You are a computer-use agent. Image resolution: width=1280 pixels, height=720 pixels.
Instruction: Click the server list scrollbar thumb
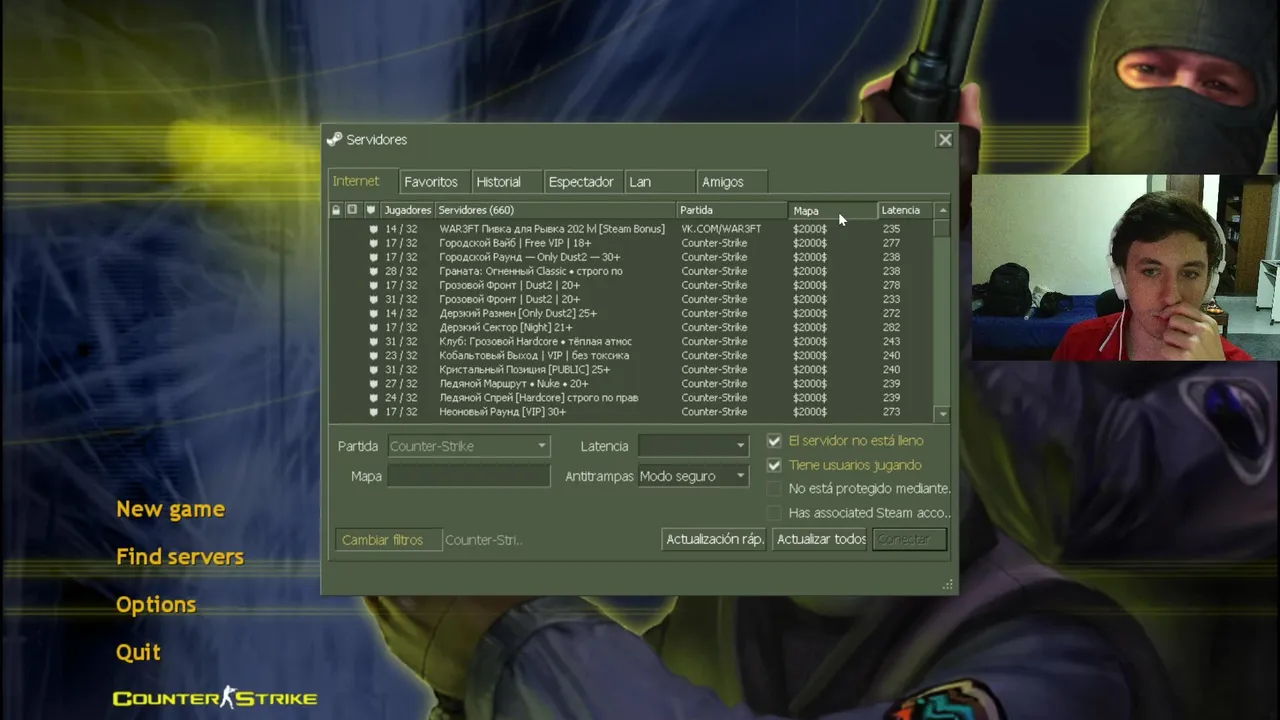942,227
